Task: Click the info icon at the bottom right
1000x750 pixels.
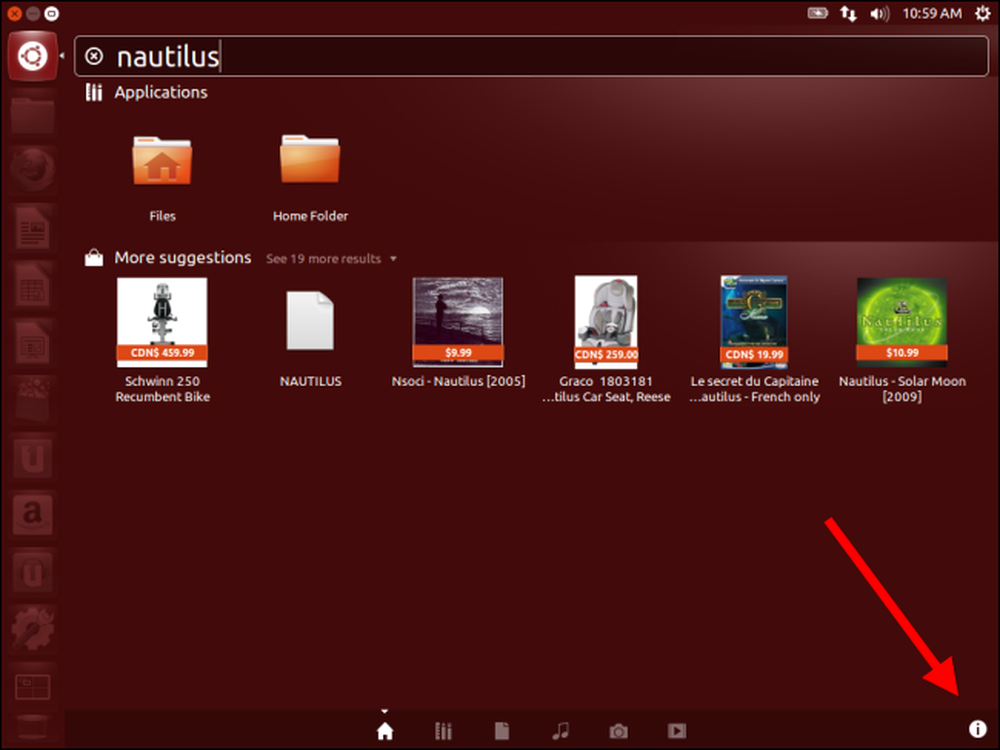Action: [x=978, y=729]
